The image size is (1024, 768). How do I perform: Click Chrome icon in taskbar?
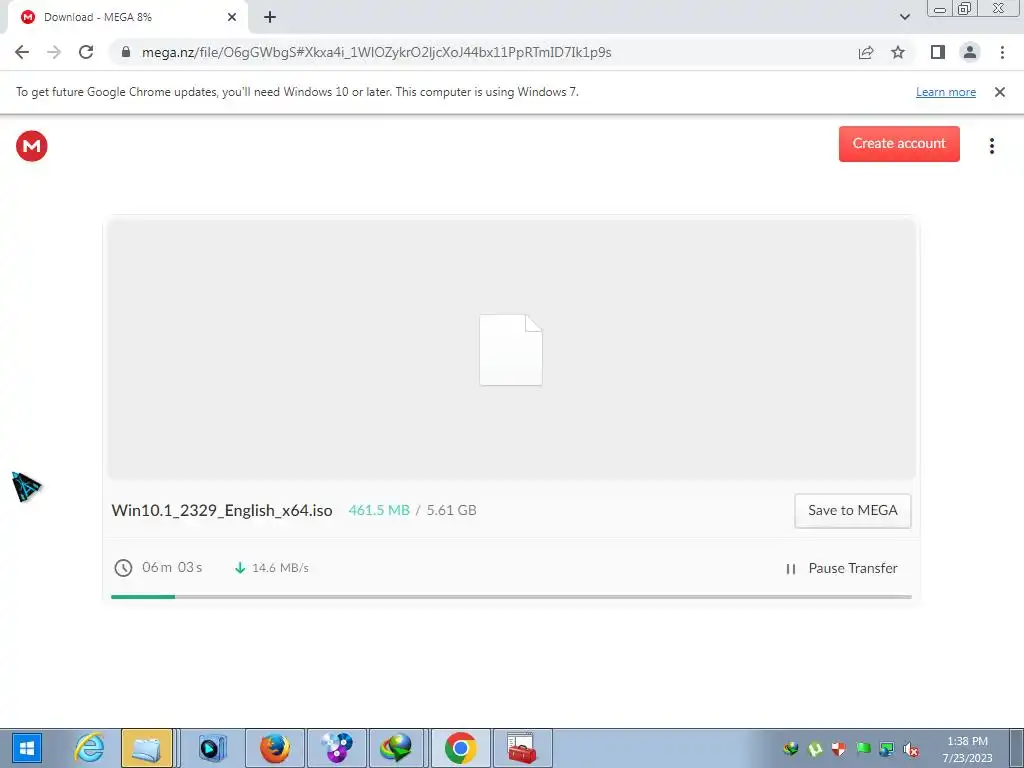460,748
